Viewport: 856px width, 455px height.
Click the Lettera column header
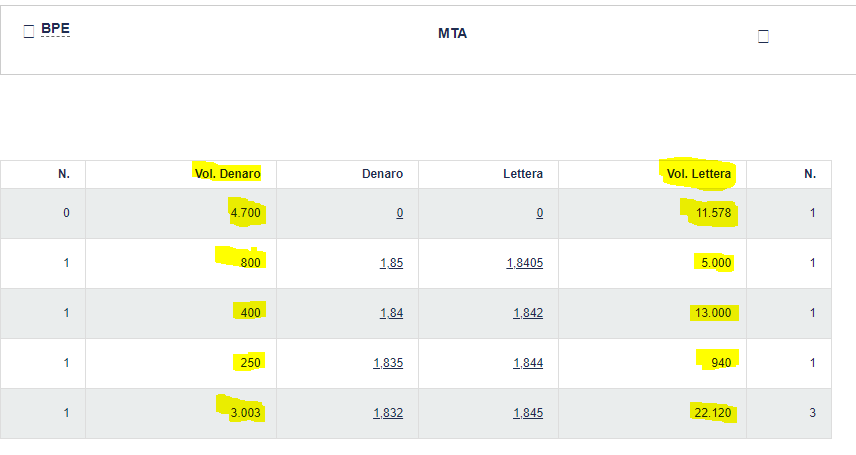(523, 174)
